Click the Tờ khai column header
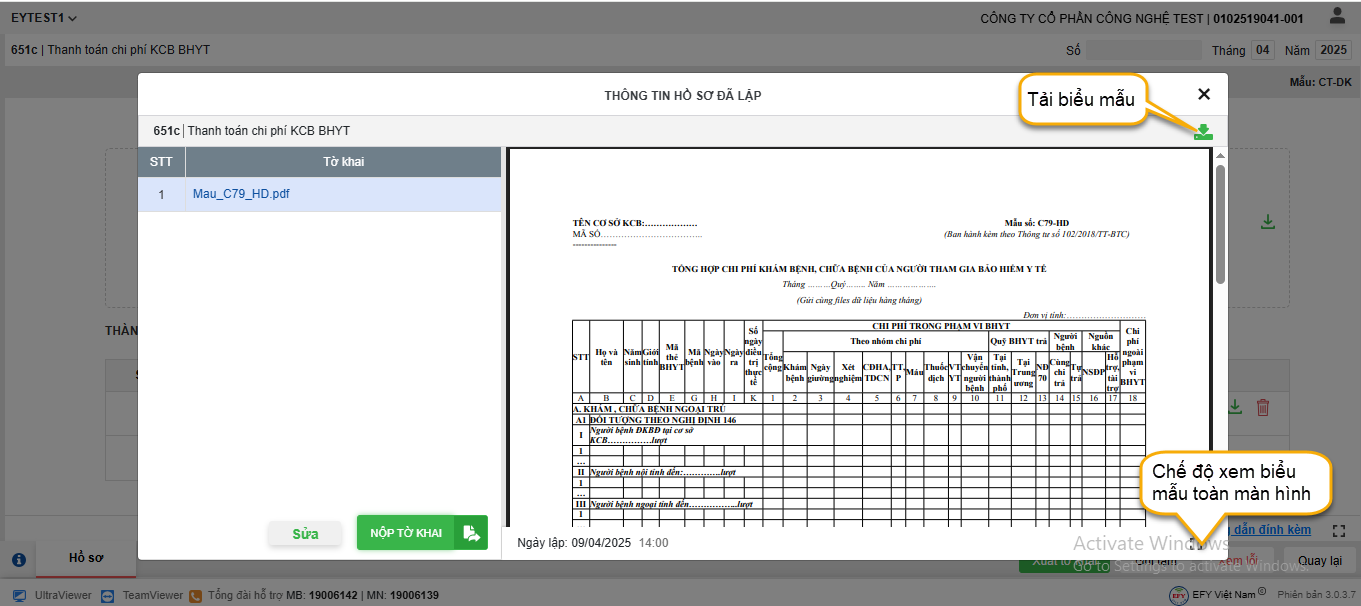Viewport: 1361px width, 606px height. click(343, 162)
